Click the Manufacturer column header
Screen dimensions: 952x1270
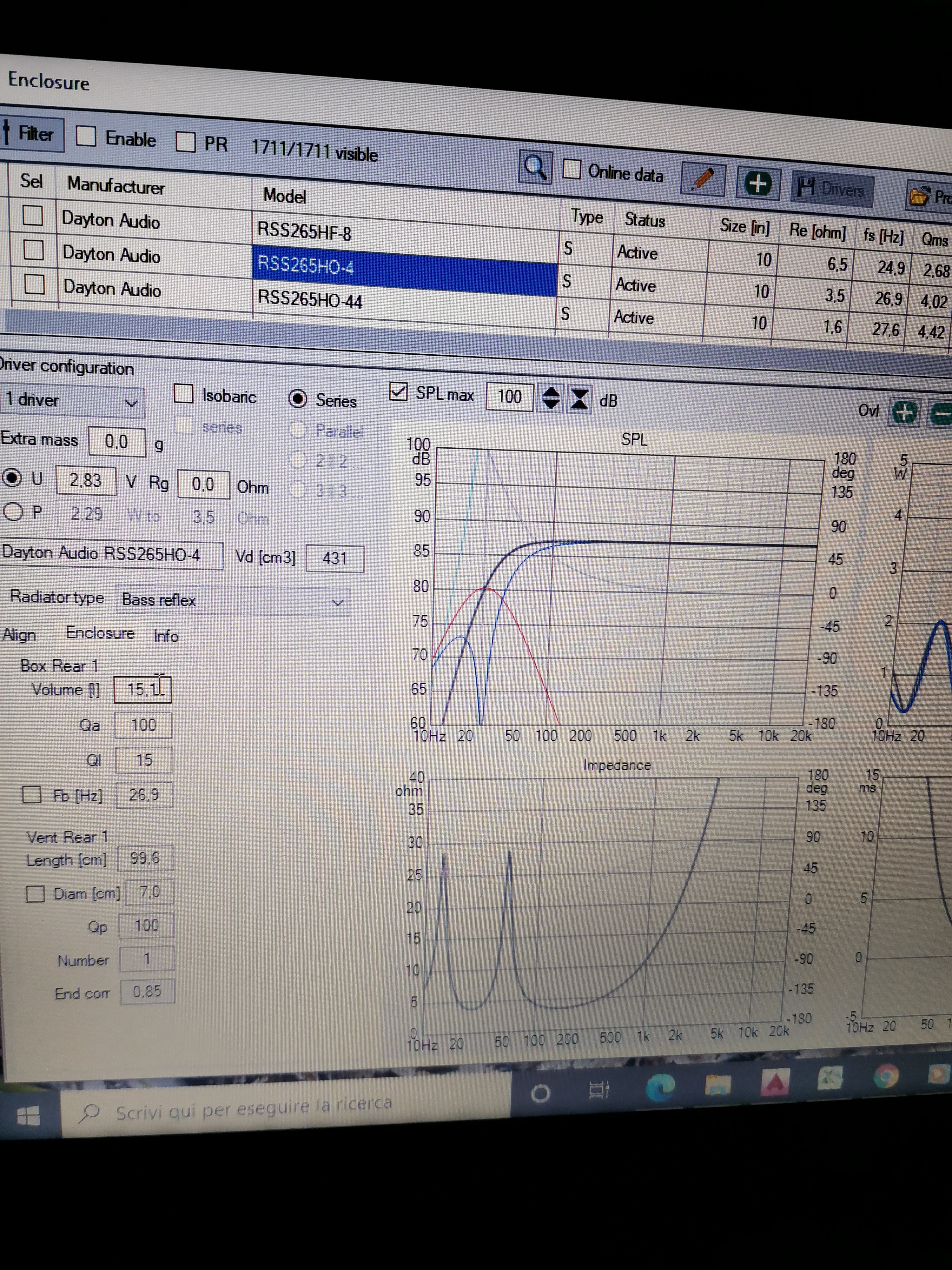[115, 185]
